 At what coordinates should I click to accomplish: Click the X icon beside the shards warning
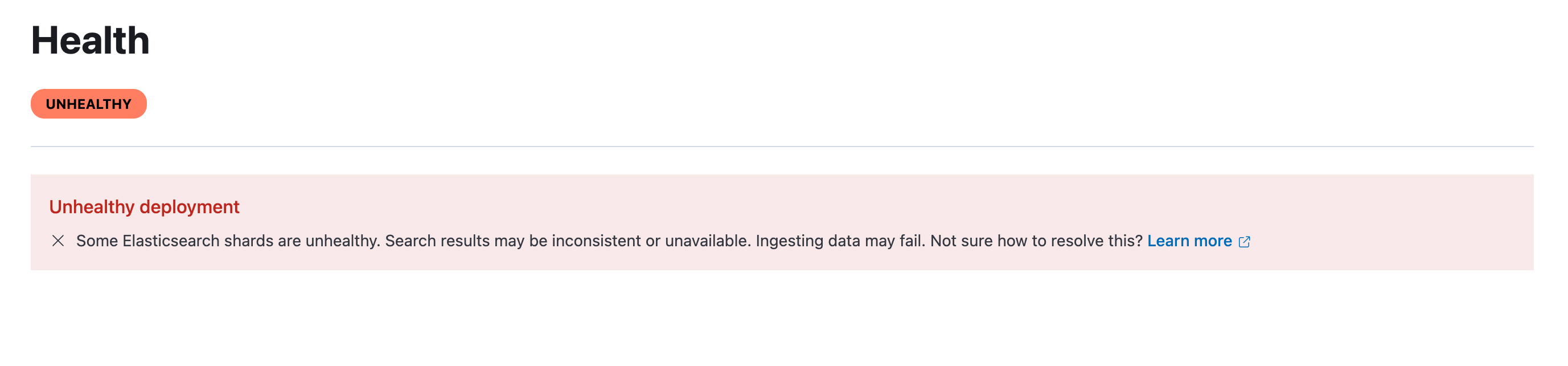click(x=58, y=241)
